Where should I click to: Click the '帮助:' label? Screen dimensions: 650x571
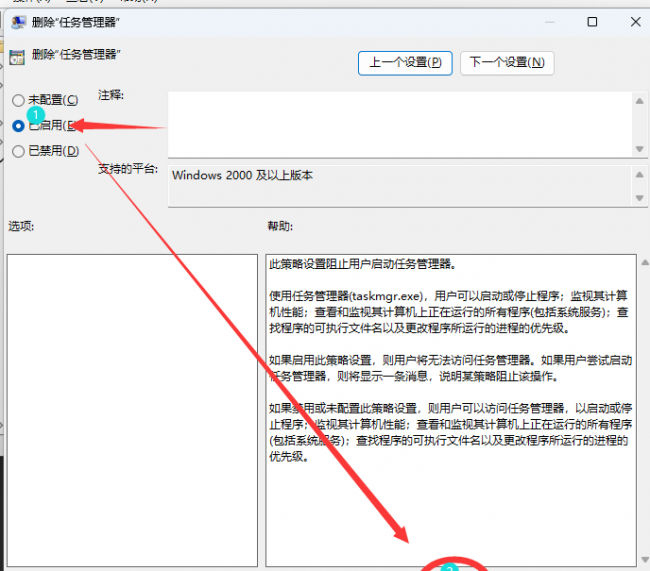tap(280, 226)
